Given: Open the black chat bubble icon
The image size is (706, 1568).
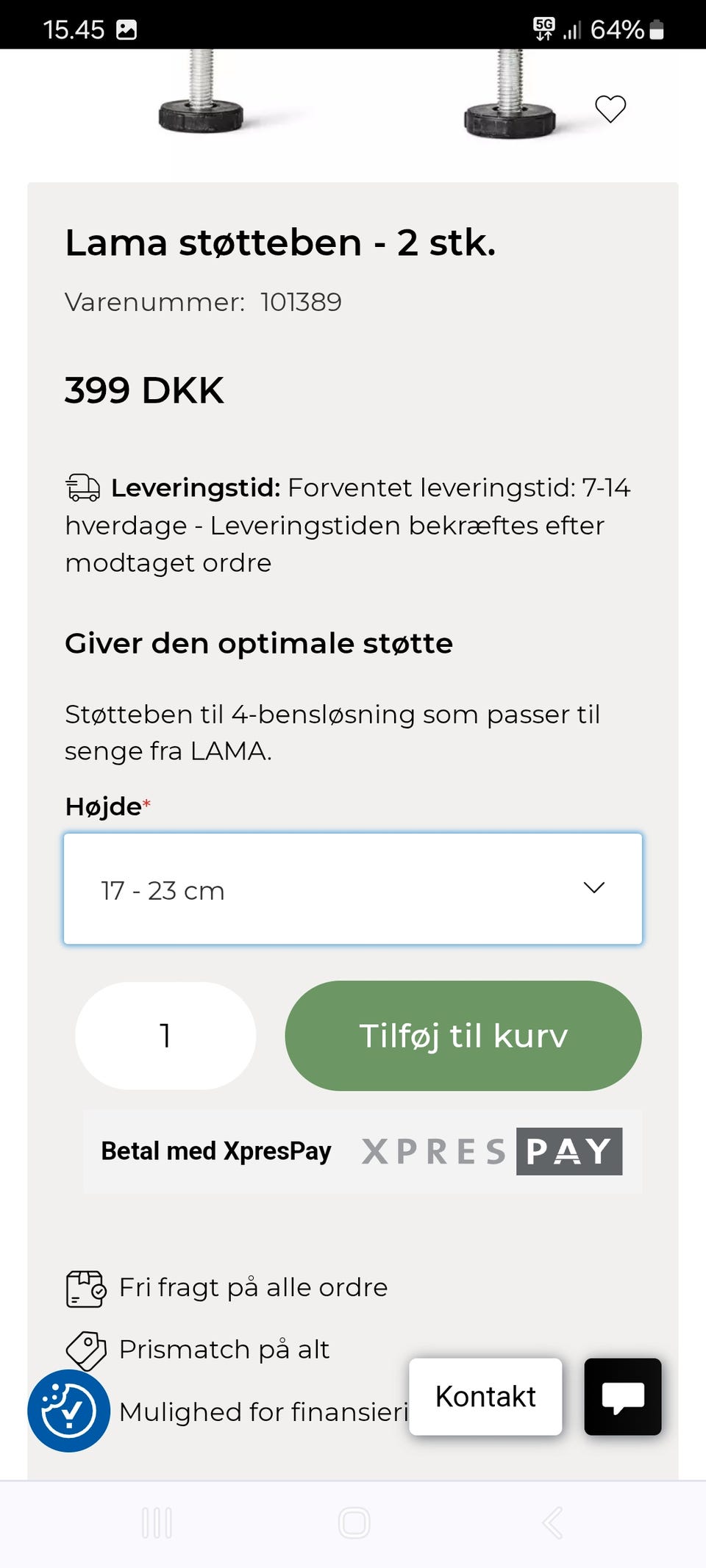Looking at the screenshot, I should tap(622, 1396).
